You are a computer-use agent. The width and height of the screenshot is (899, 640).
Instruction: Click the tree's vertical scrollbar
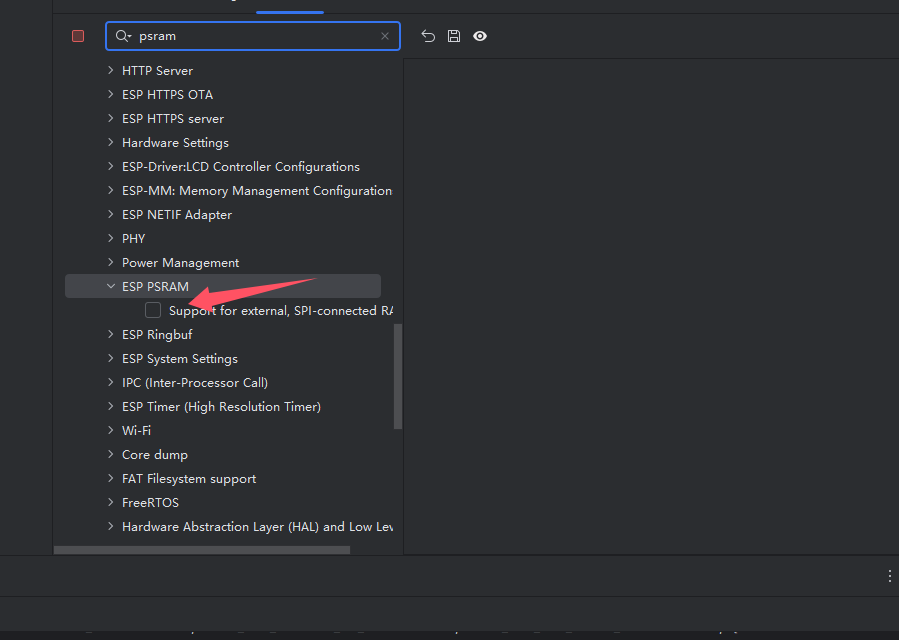click(398, 375)
